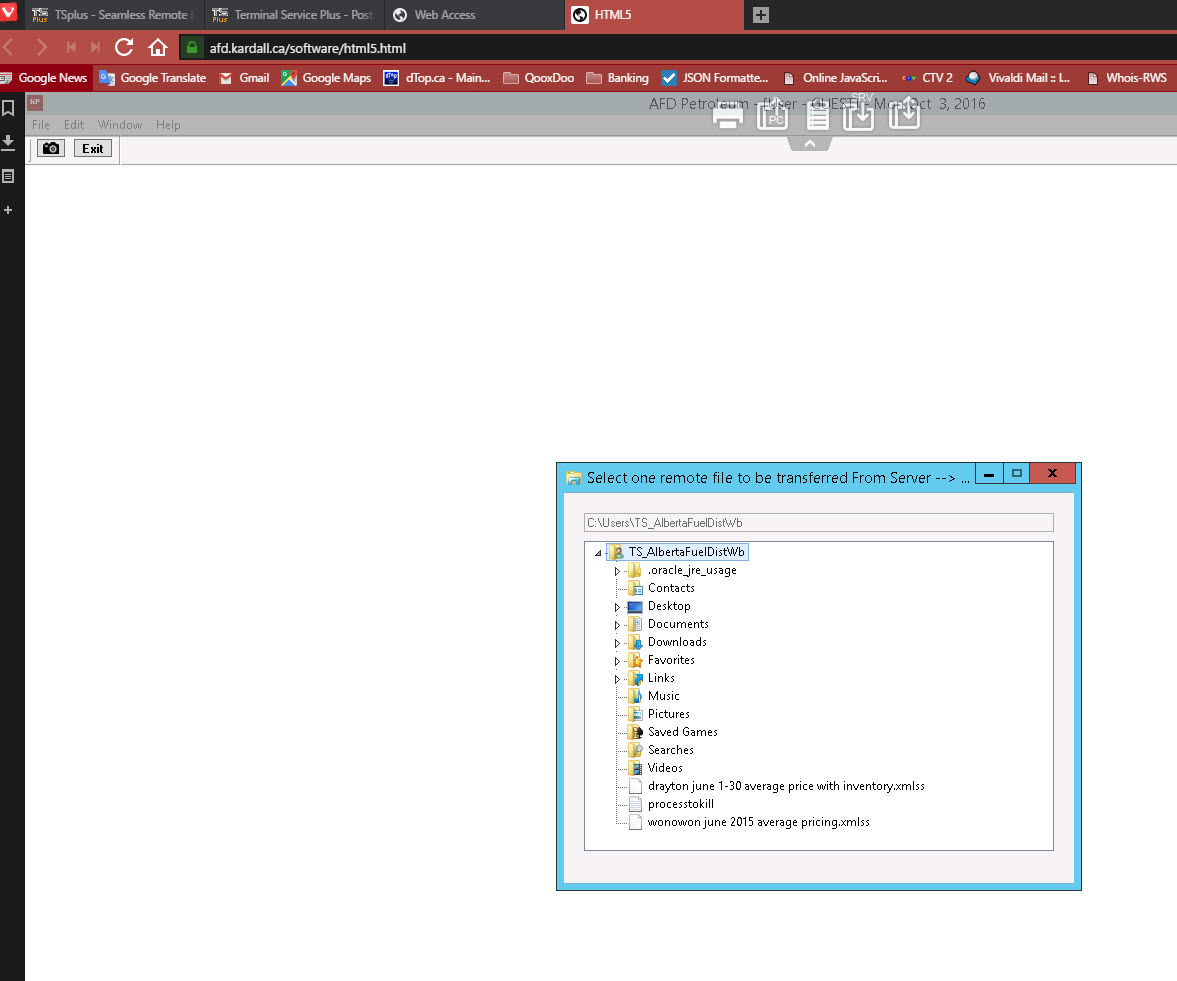Open the clipboard list icon in top toolbar
The height and width of the screenshot is (981, 1177).
pyautogui.click(x=817, y=116)
